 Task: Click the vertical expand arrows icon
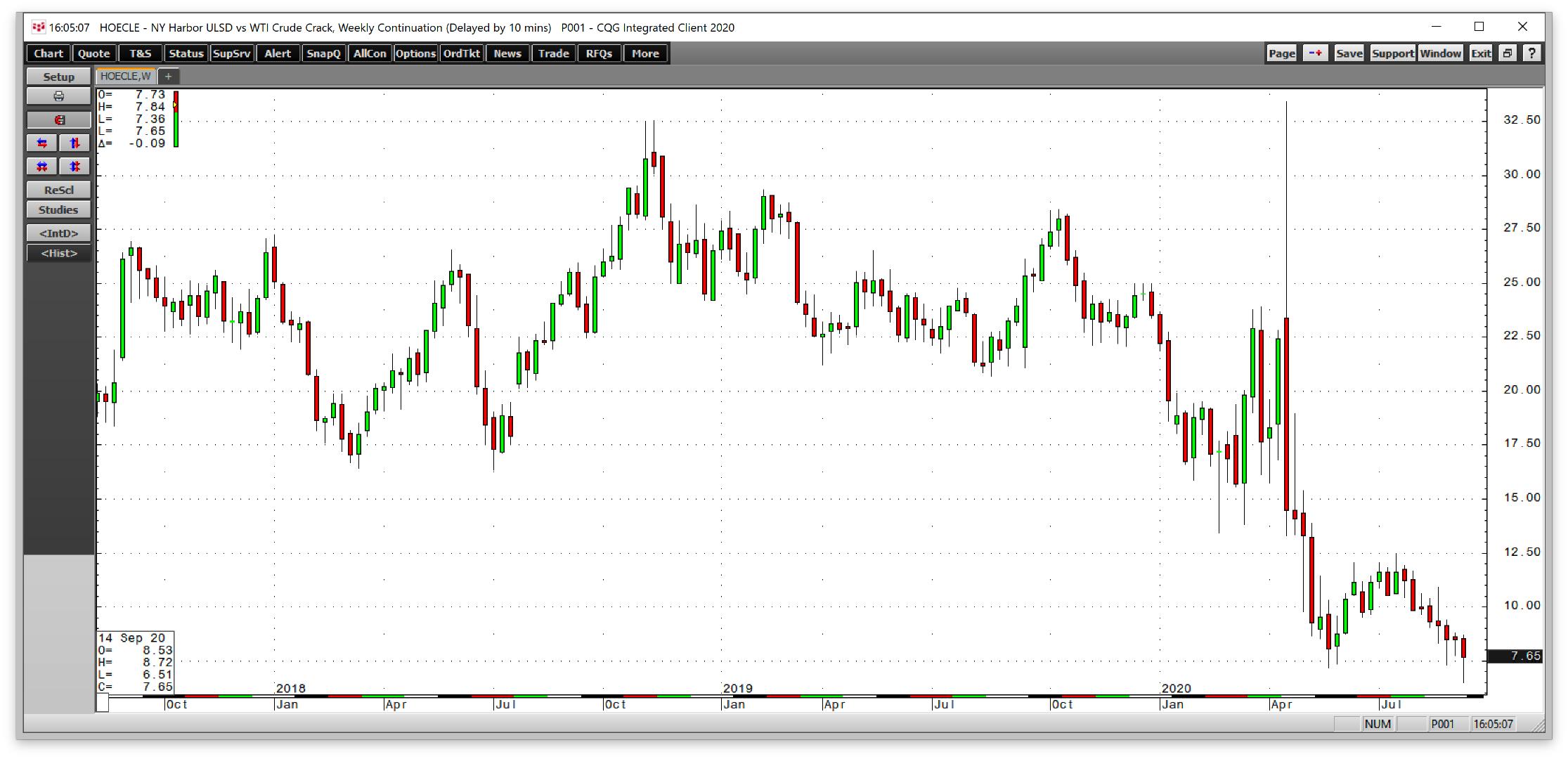pos(74,143)
